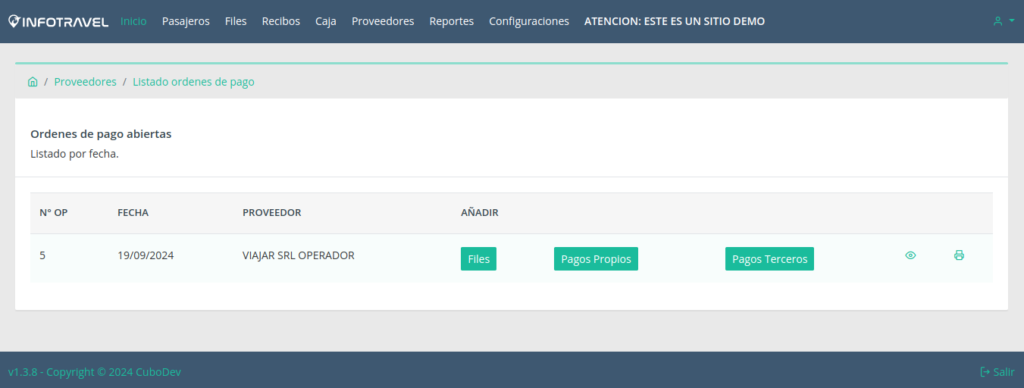Screen dimensions: 1024x388
Task: Print order 5 with printer icon
Action: tap(959, 255)
